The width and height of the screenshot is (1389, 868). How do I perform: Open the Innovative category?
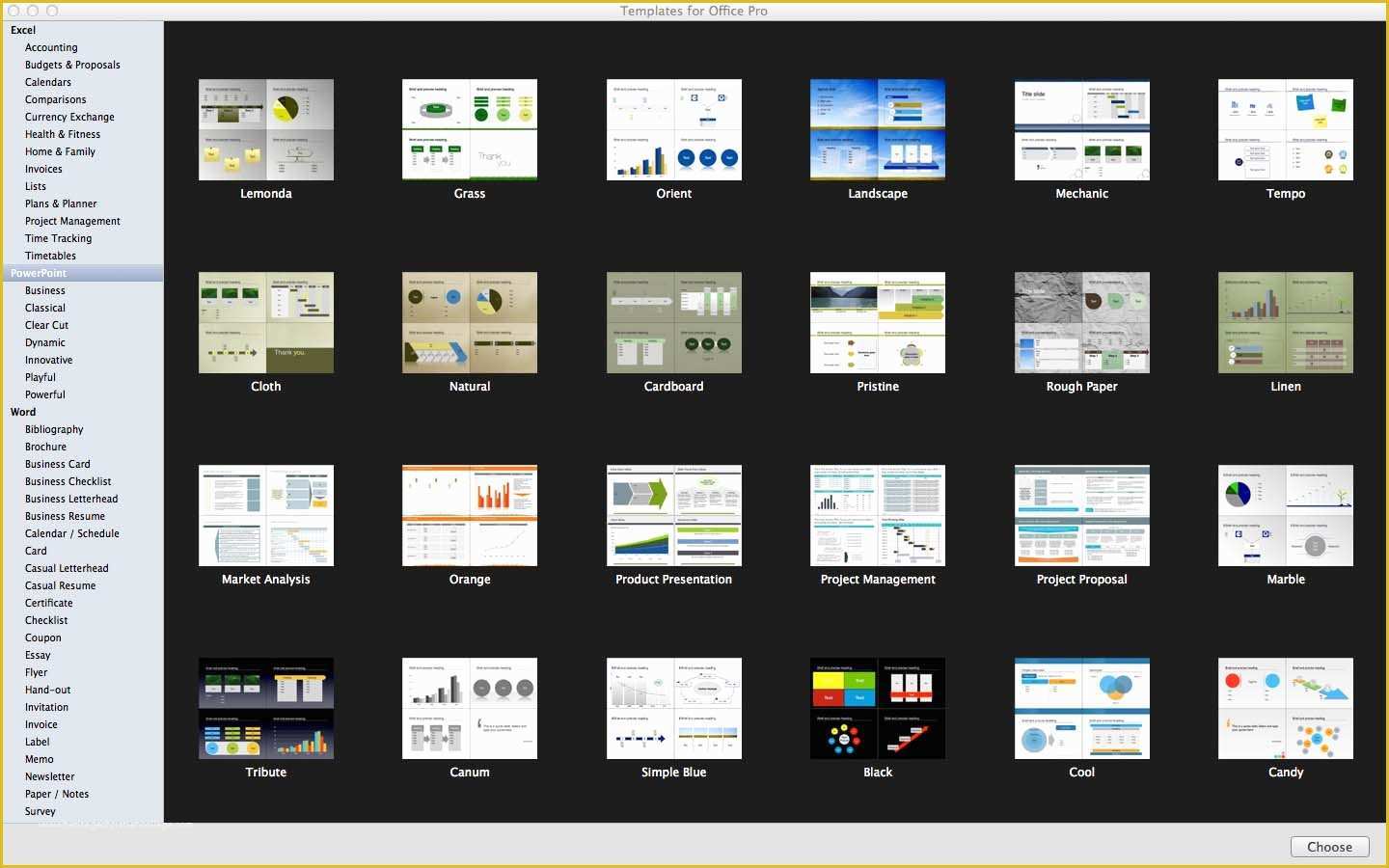click(x=48, y=360)
